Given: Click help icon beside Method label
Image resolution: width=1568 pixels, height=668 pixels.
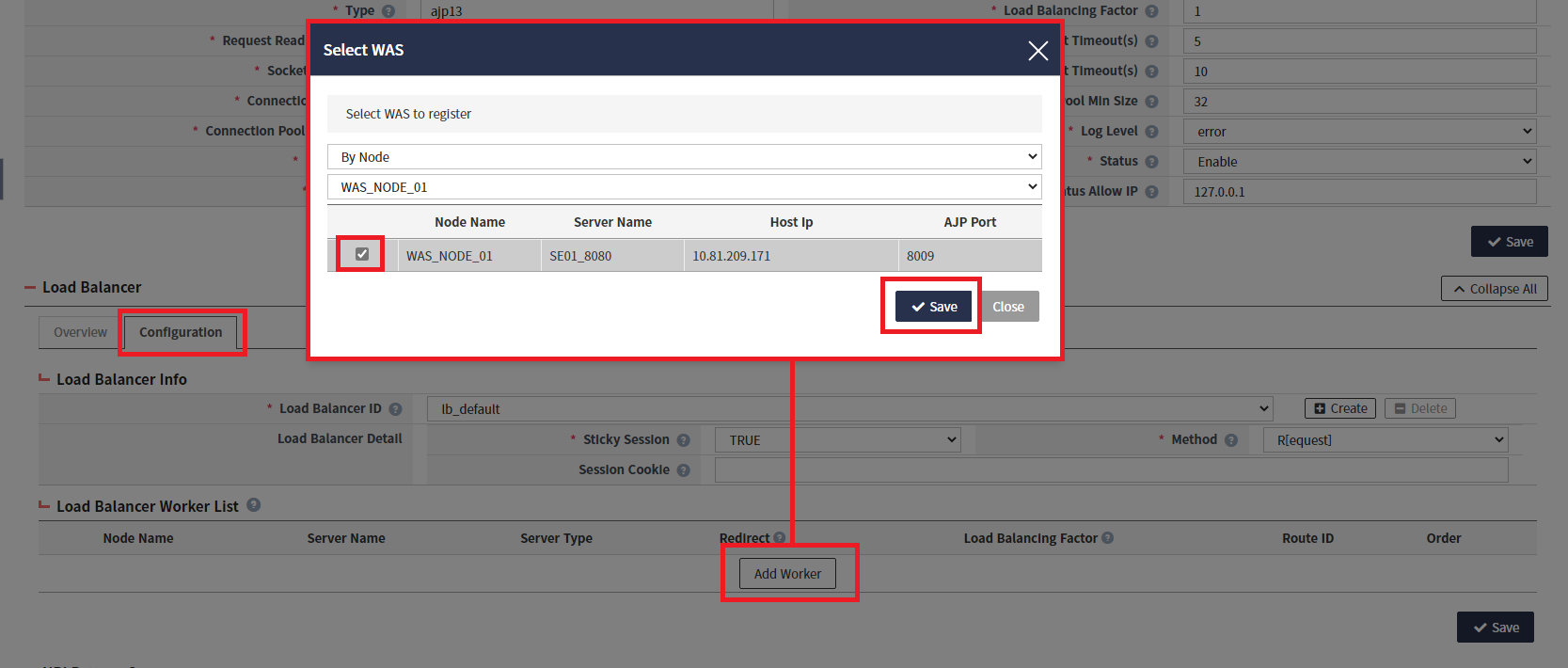Looking at the screenshot, I should click(1231, 440).
